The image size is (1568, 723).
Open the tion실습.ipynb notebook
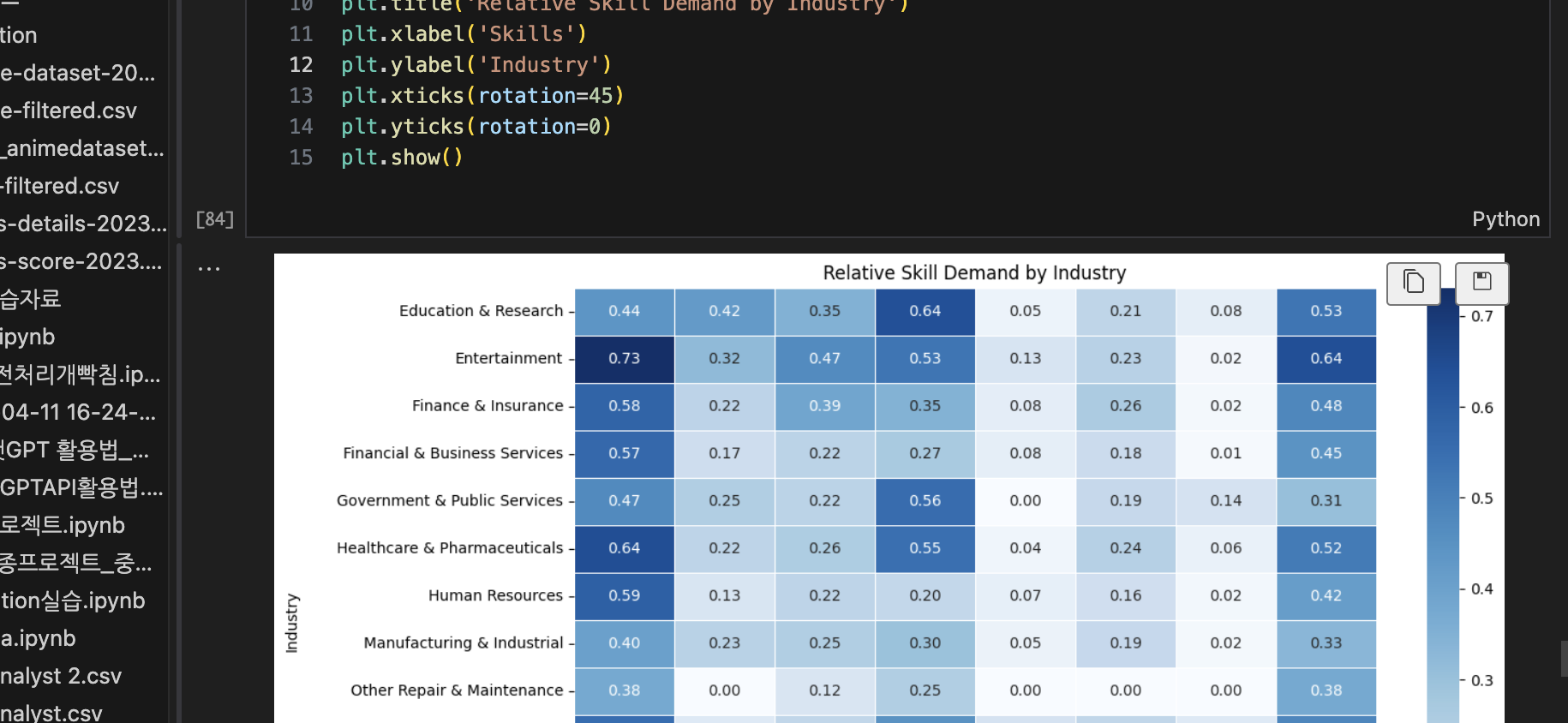[73, 601]
